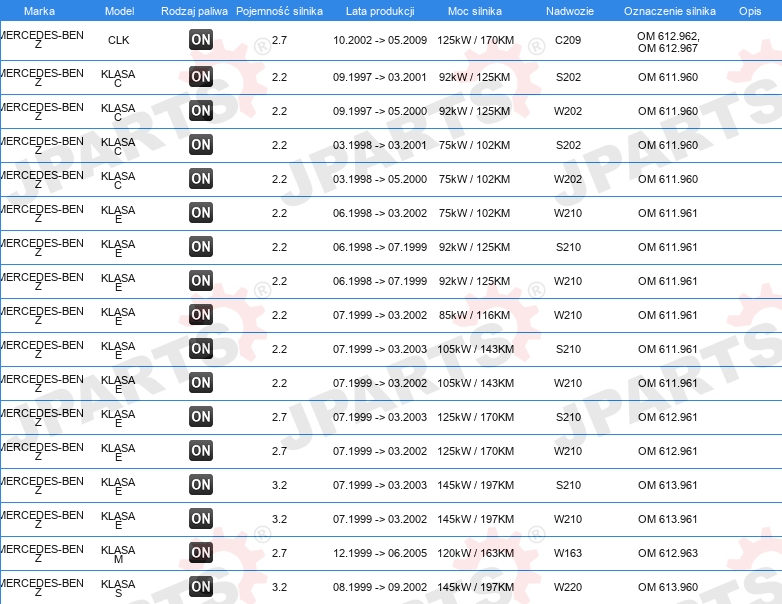Click ON icon for Klasa C W202 75kW row
The height and width of the screenshot is (604, 782).
pos(201,179)
